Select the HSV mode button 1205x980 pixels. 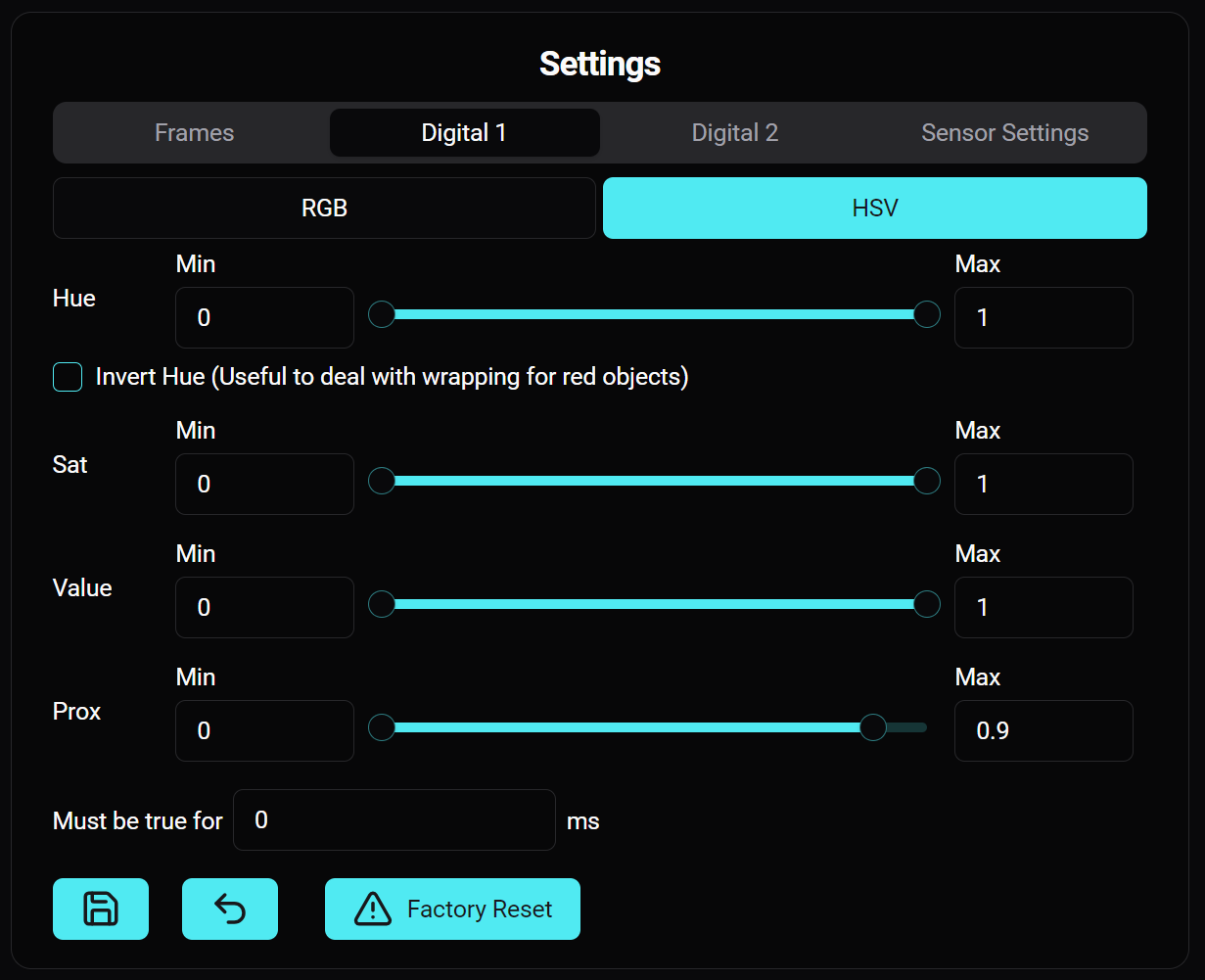[874, 208]
